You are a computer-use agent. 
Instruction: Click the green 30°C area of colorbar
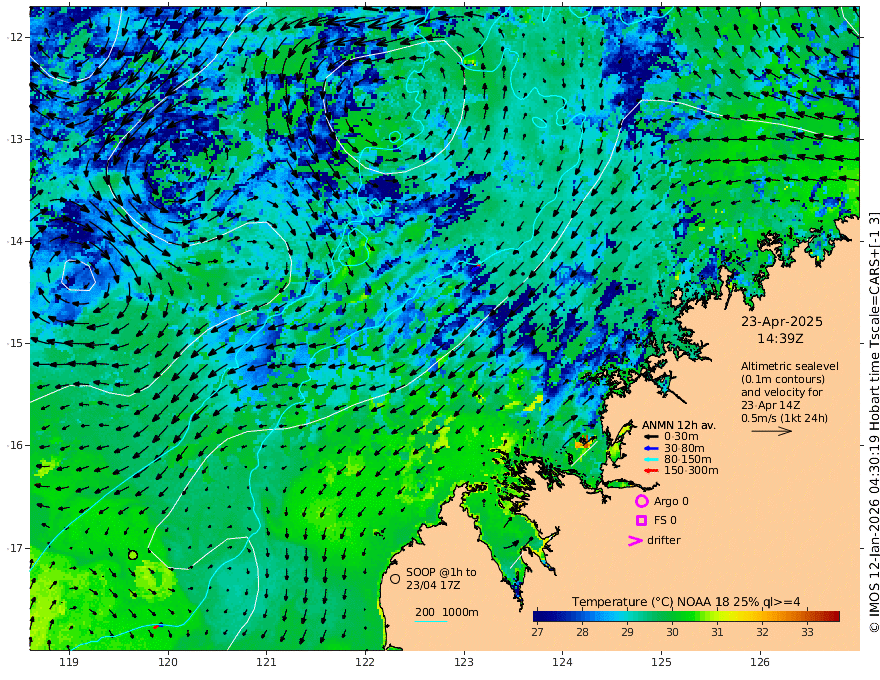click(672, 616)
